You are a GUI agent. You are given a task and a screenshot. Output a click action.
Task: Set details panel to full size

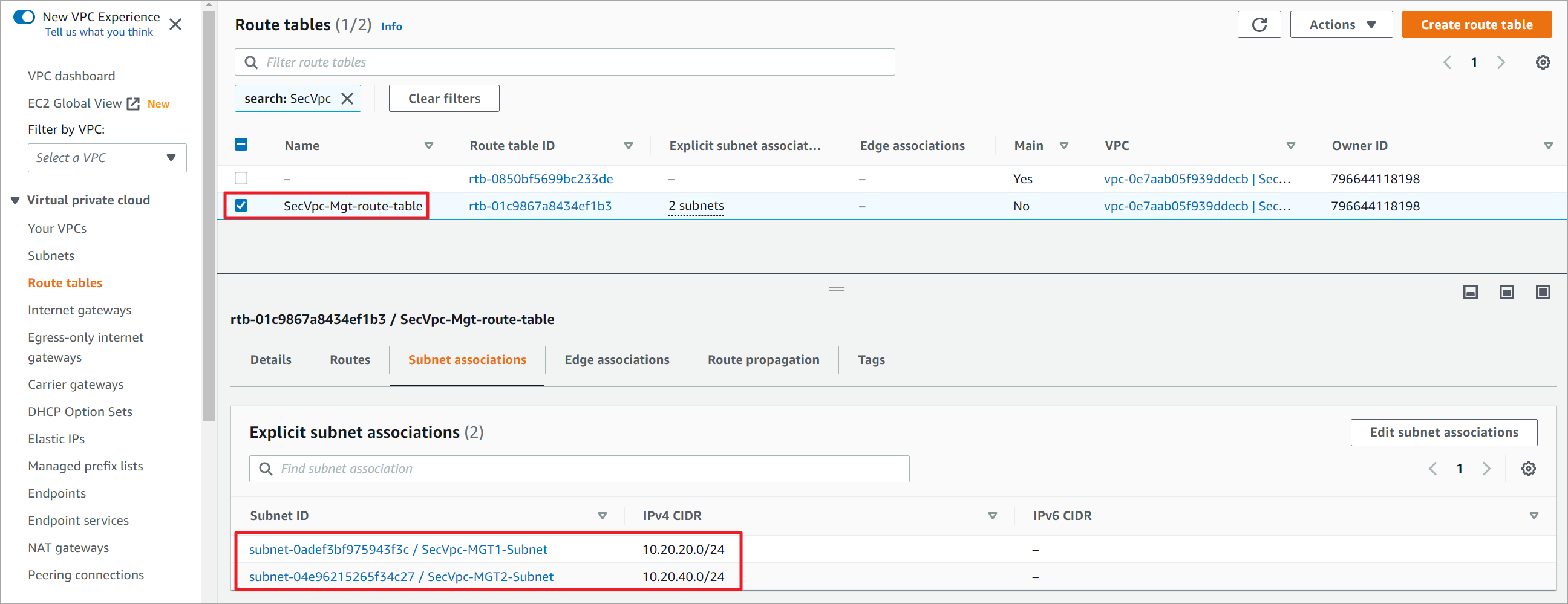point(1543,293)
